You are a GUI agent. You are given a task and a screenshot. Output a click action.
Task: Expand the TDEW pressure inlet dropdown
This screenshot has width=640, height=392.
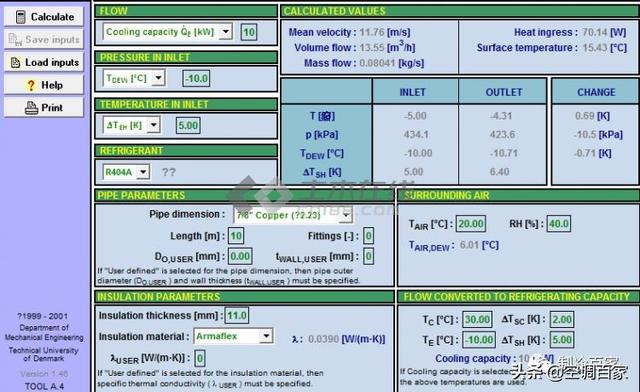(x=158, y=78)
